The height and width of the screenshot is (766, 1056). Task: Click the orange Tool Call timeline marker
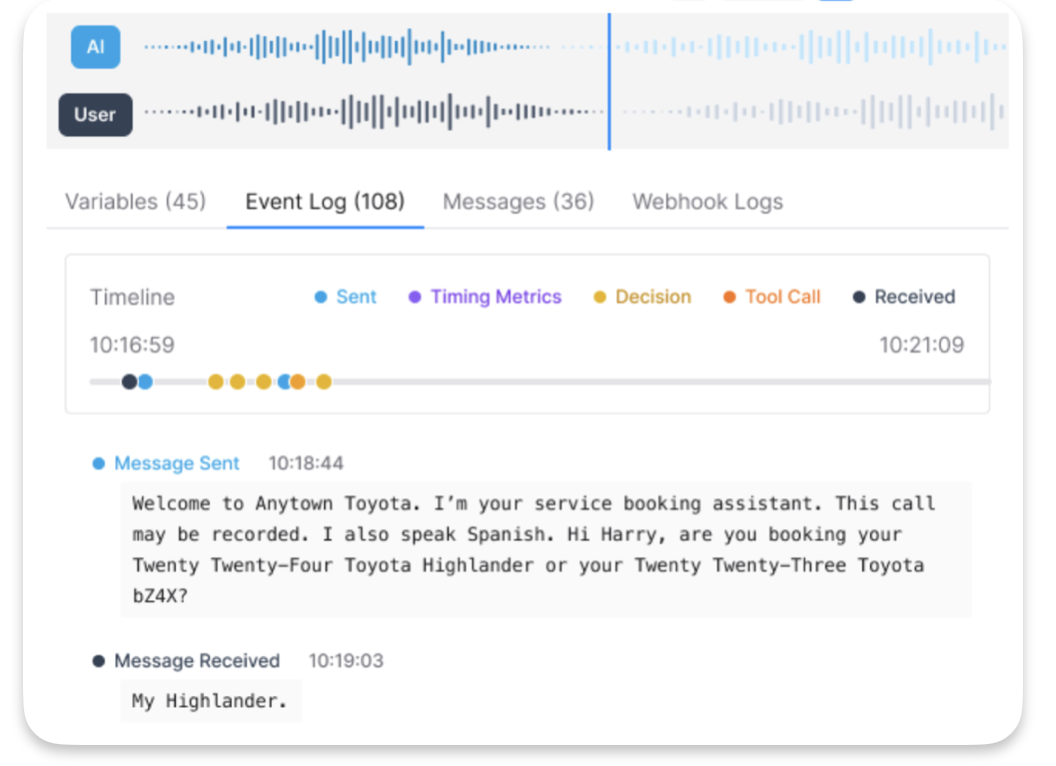[298, 381]
